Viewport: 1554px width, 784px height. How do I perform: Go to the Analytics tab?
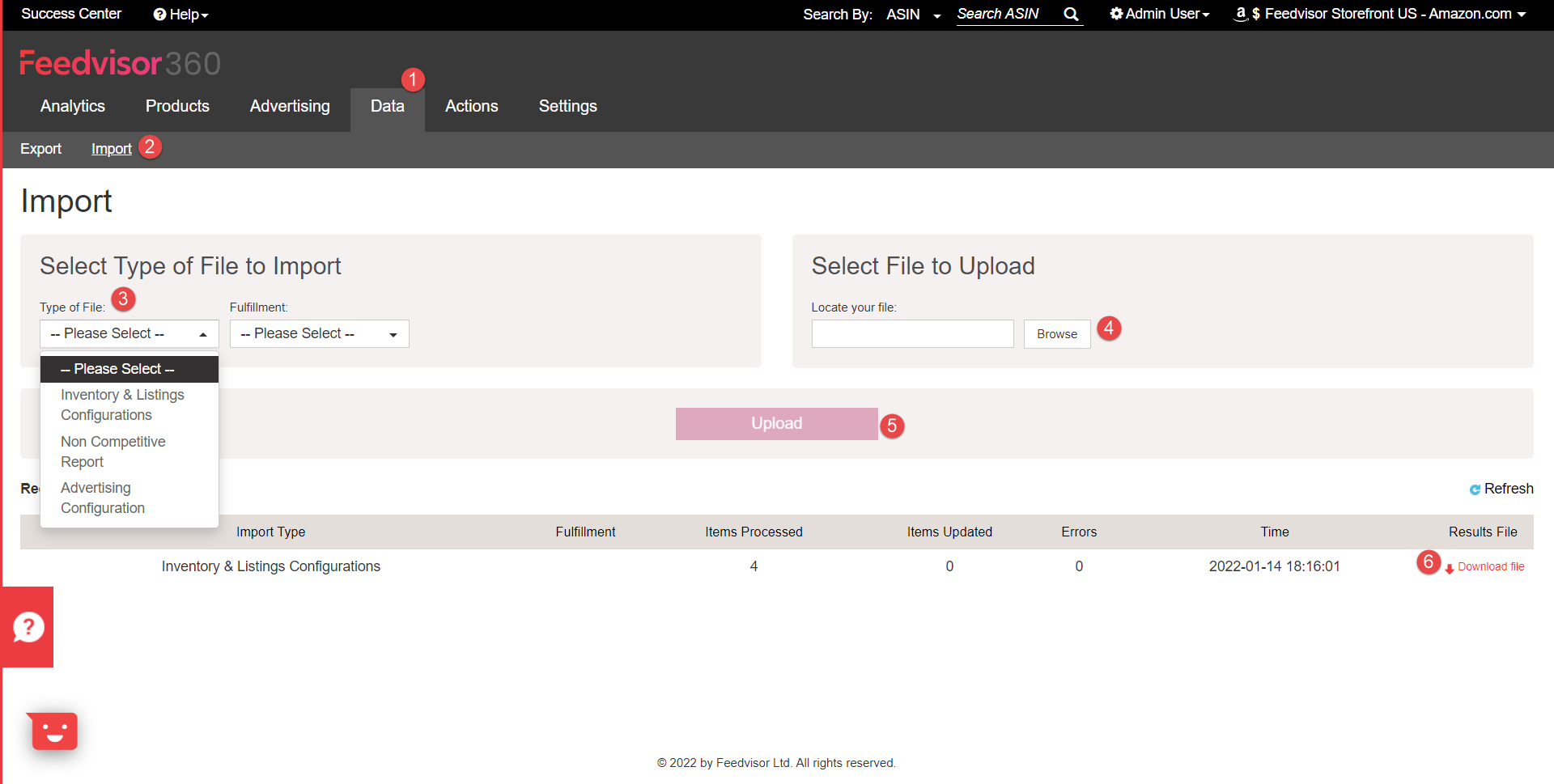click(73, 106)
